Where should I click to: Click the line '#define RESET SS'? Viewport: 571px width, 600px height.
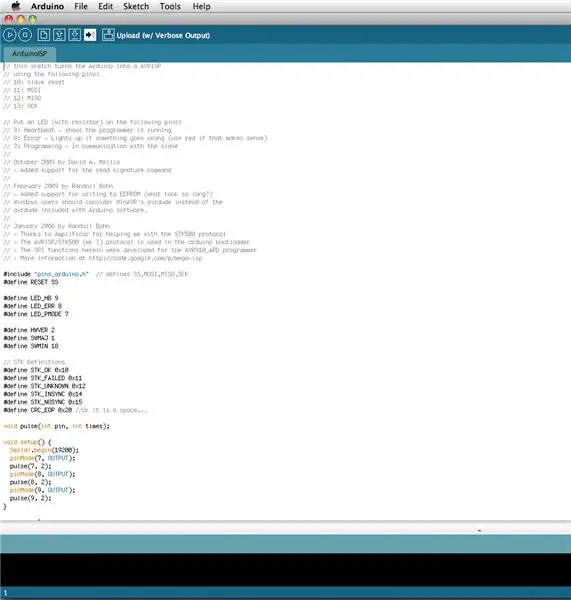pyautogui.click(x=31, y=282)
